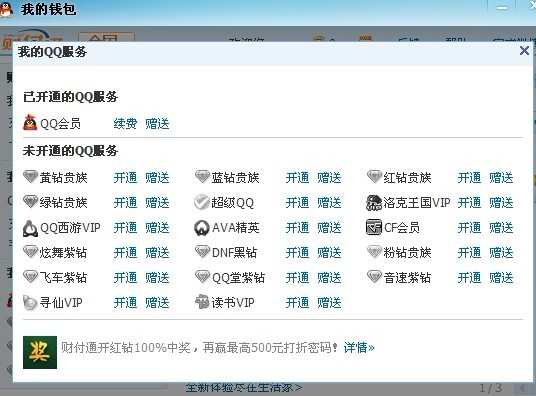Click the 洛克王国VIP icon
The width and height of the screenshot is (536, 396).
[374, 202]
